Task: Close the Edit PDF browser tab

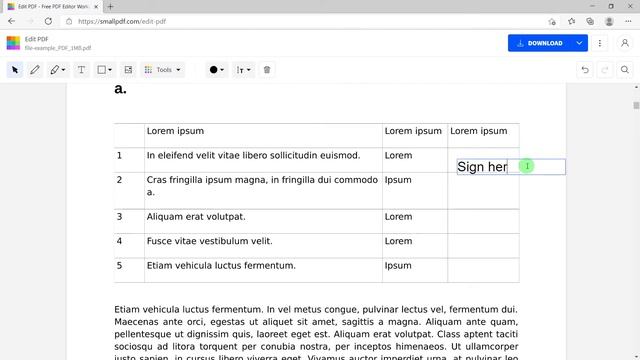Action: coord(96,7)
